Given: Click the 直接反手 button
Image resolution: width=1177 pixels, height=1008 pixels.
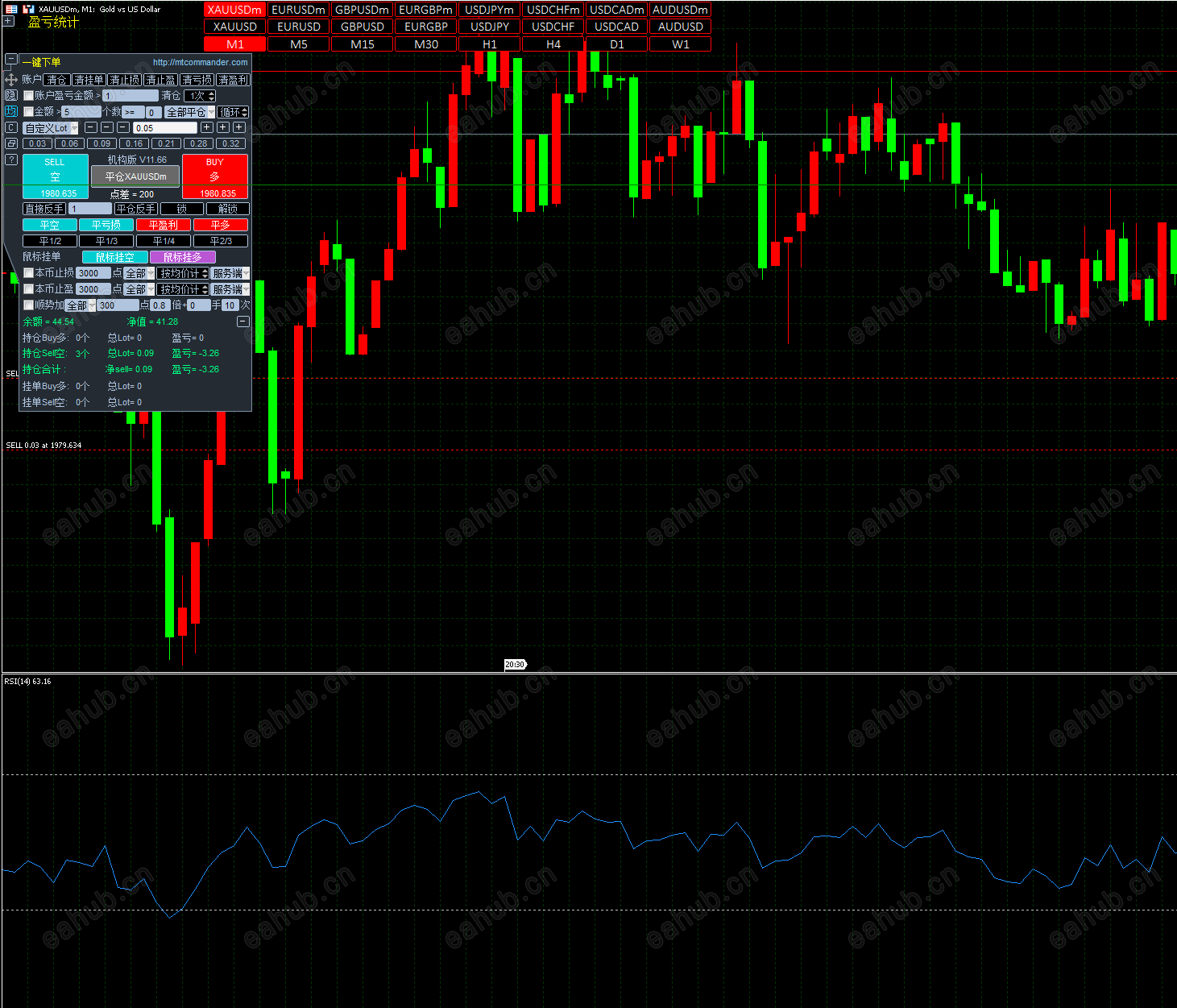Looking at the screenshot, I should 44,209.
